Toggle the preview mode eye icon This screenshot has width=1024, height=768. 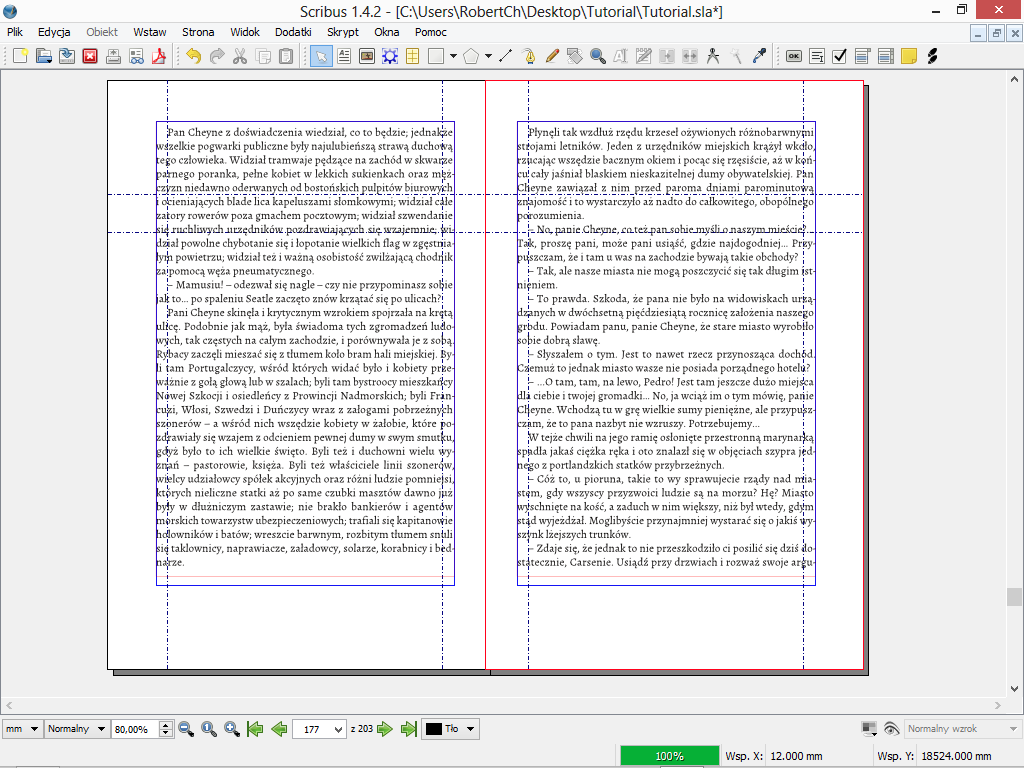[x=891, y=729]
